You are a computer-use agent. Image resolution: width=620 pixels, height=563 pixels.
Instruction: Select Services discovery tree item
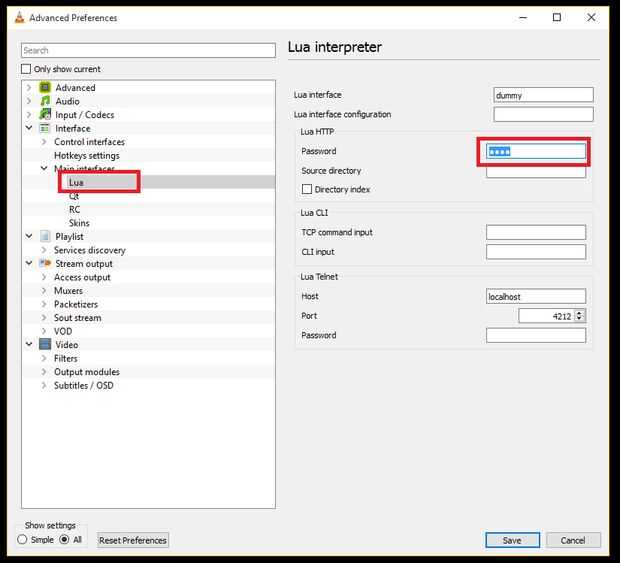[90, 250]
